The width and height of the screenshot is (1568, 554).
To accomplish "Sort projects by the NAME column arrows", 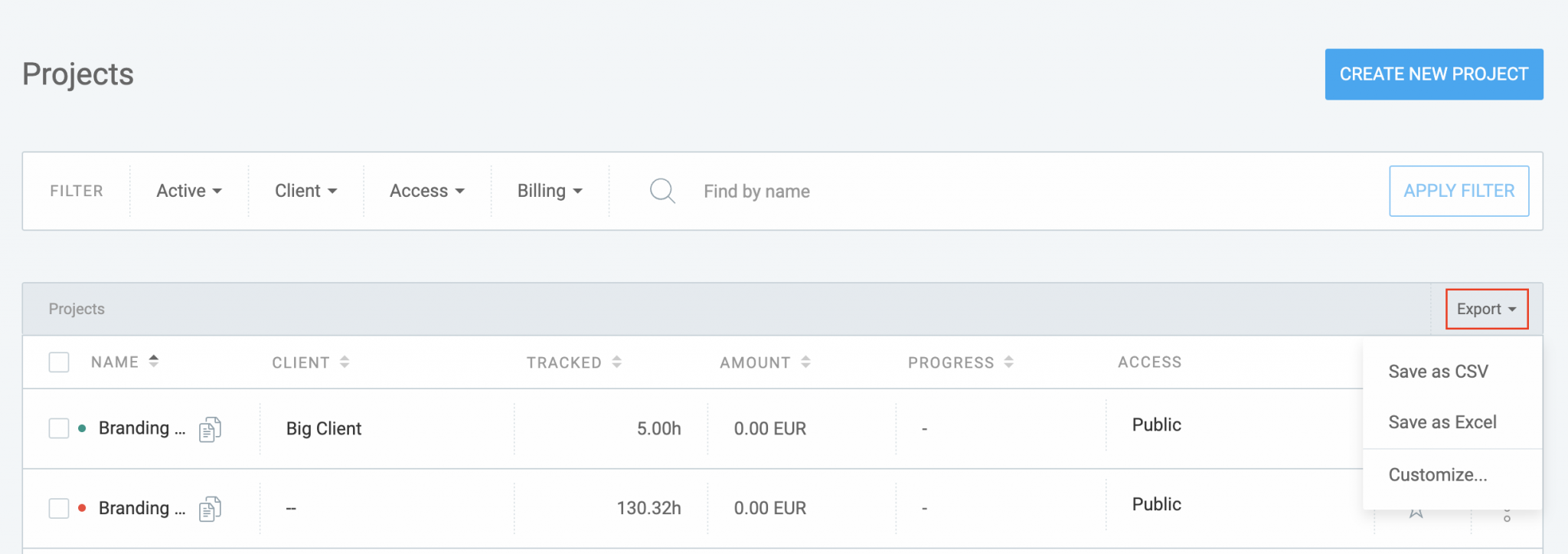I will (154, 361).
